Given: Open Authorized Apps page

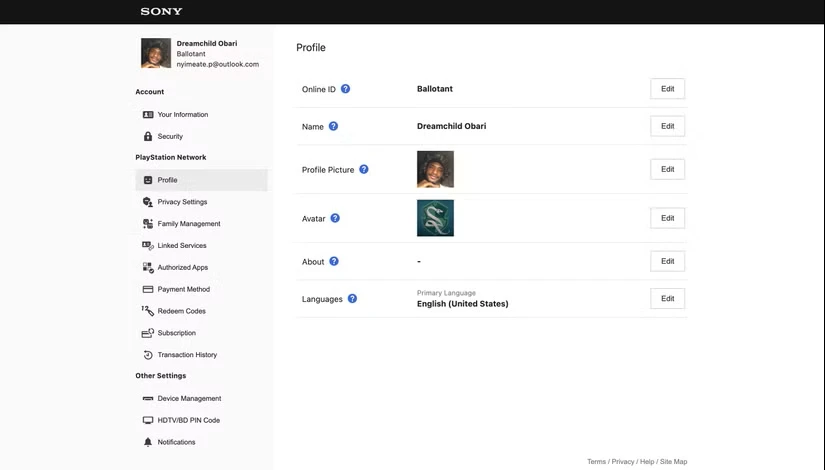Looking at the screenshot, I should point(183,267).
